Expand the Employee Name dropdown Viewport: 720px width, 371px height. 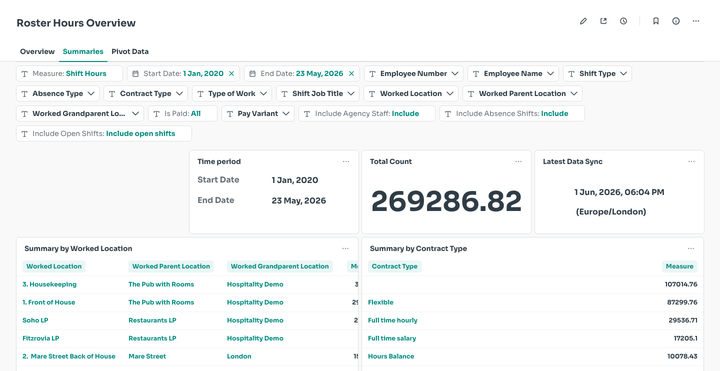coord(513,73)
